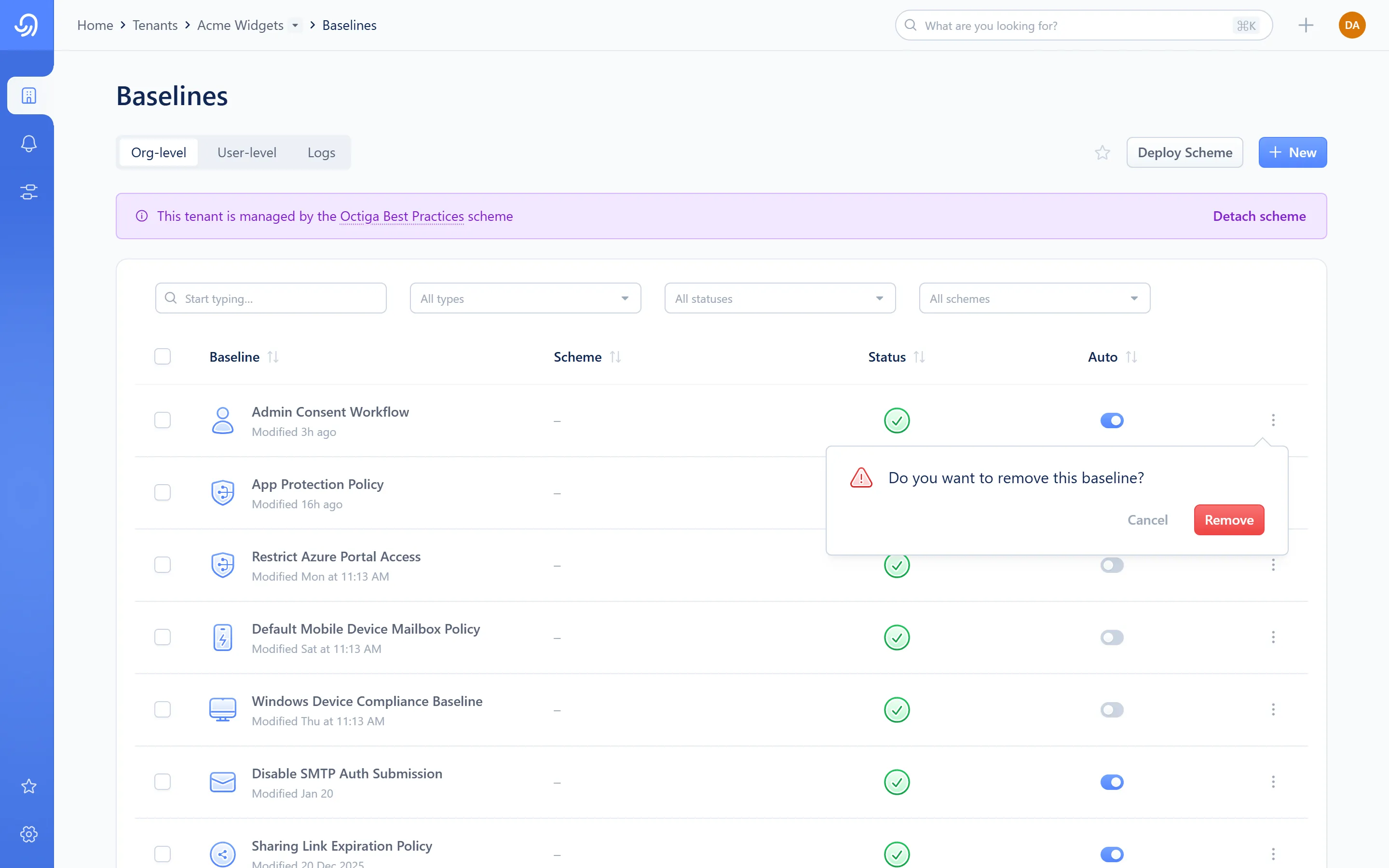This screenshot has width=1389, height=868.
Task: Switch to the Logs tab
Action: [x=321, y=153]
